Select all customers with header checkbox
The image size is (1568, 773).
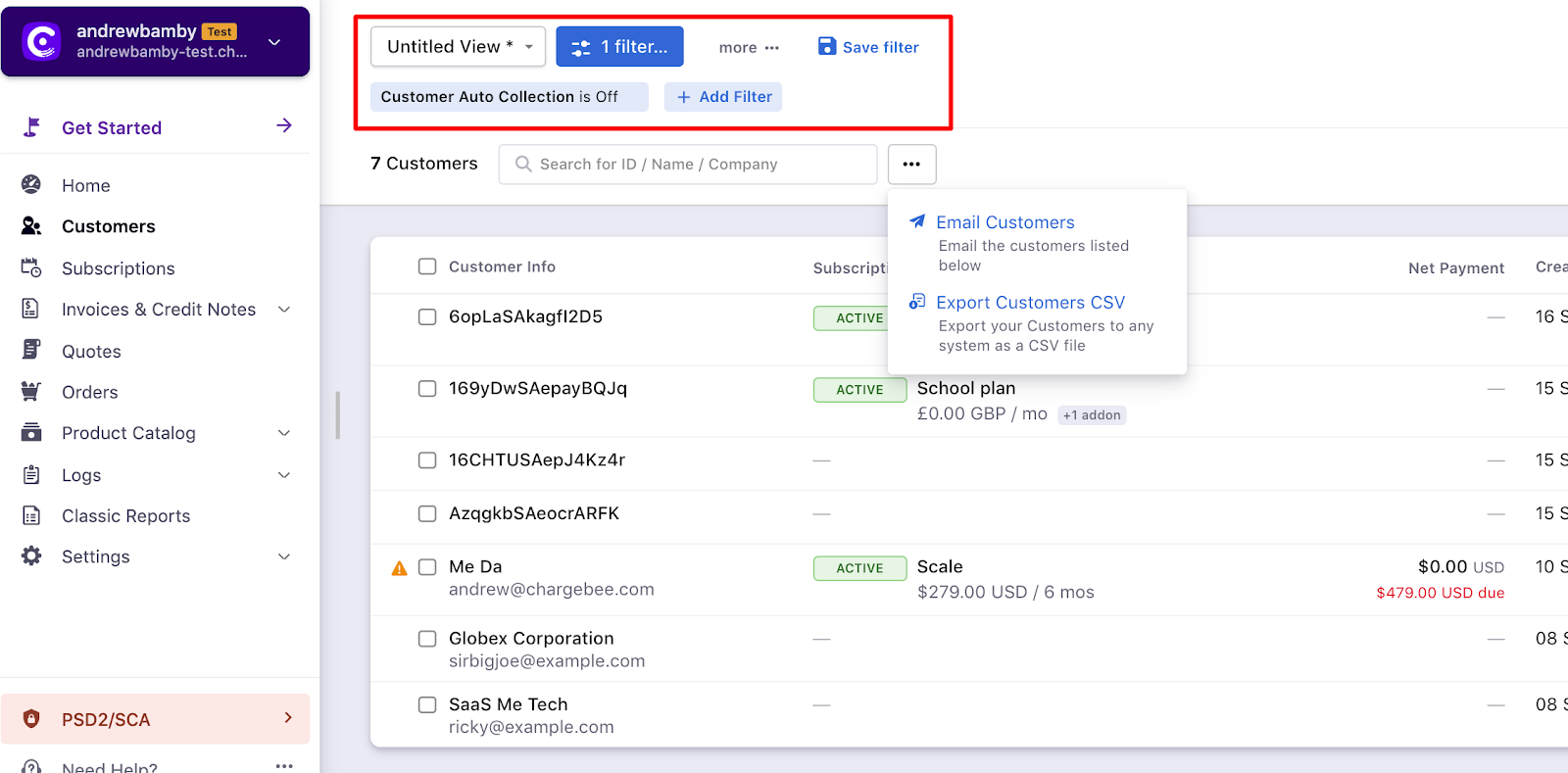[427, 266]
